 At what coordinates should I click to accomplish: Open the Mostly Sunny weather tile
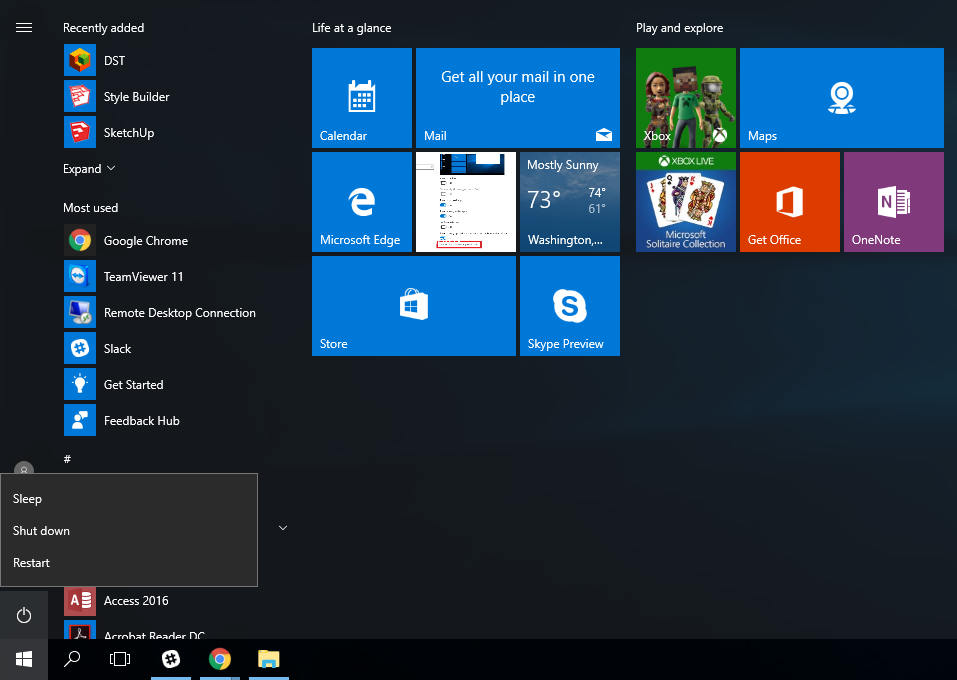point(570,202)
